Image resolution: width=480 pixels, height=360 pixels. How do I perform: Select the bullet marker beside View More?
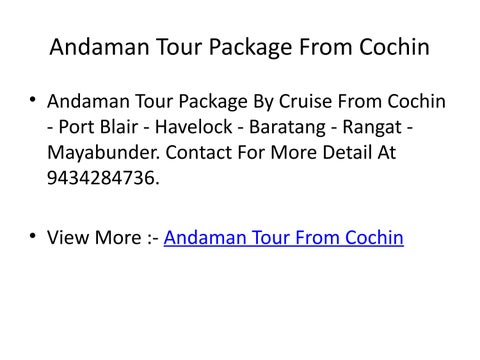point(32,236)
